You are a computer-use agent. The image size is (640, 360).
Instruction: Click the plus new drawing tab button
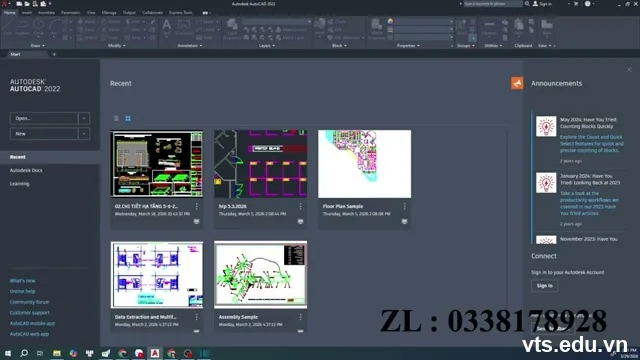(x=54, y=54)
